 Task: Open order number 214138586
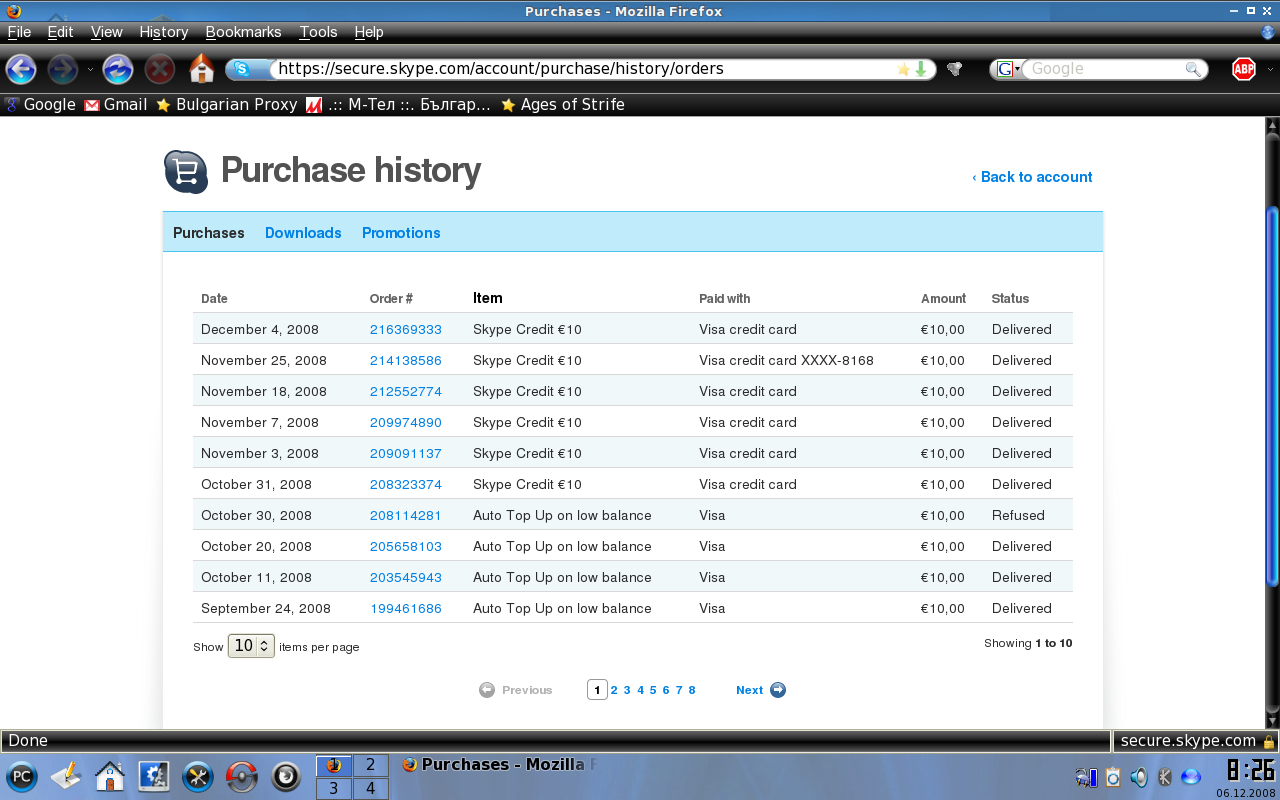405,360
